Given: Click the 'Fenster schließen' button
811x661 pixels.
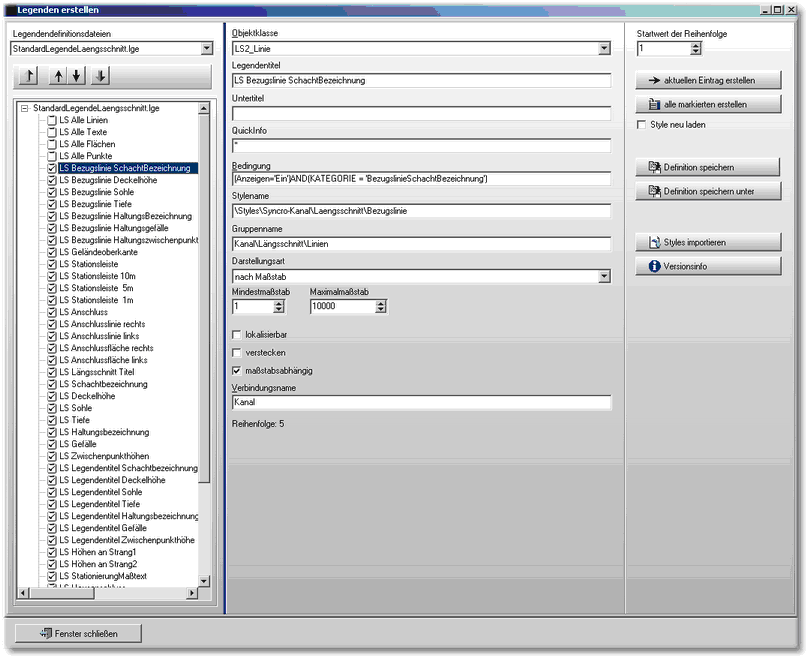Looking at the screenshot, I should 78,633.
